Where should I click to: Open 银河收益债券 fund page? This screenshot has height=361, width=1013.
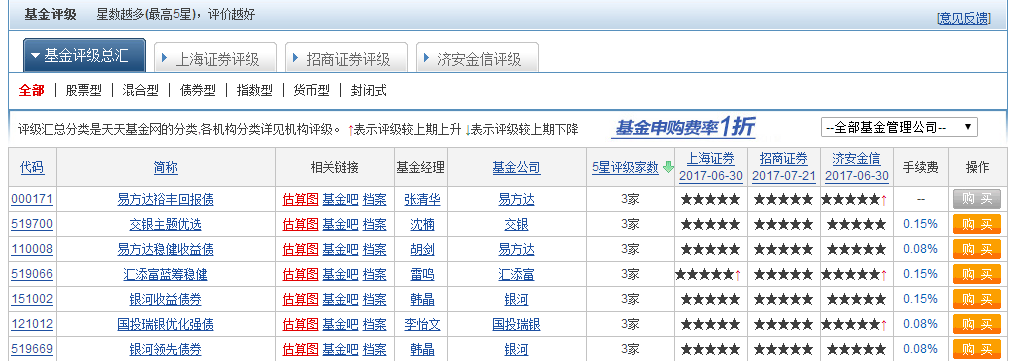[165, 299]
